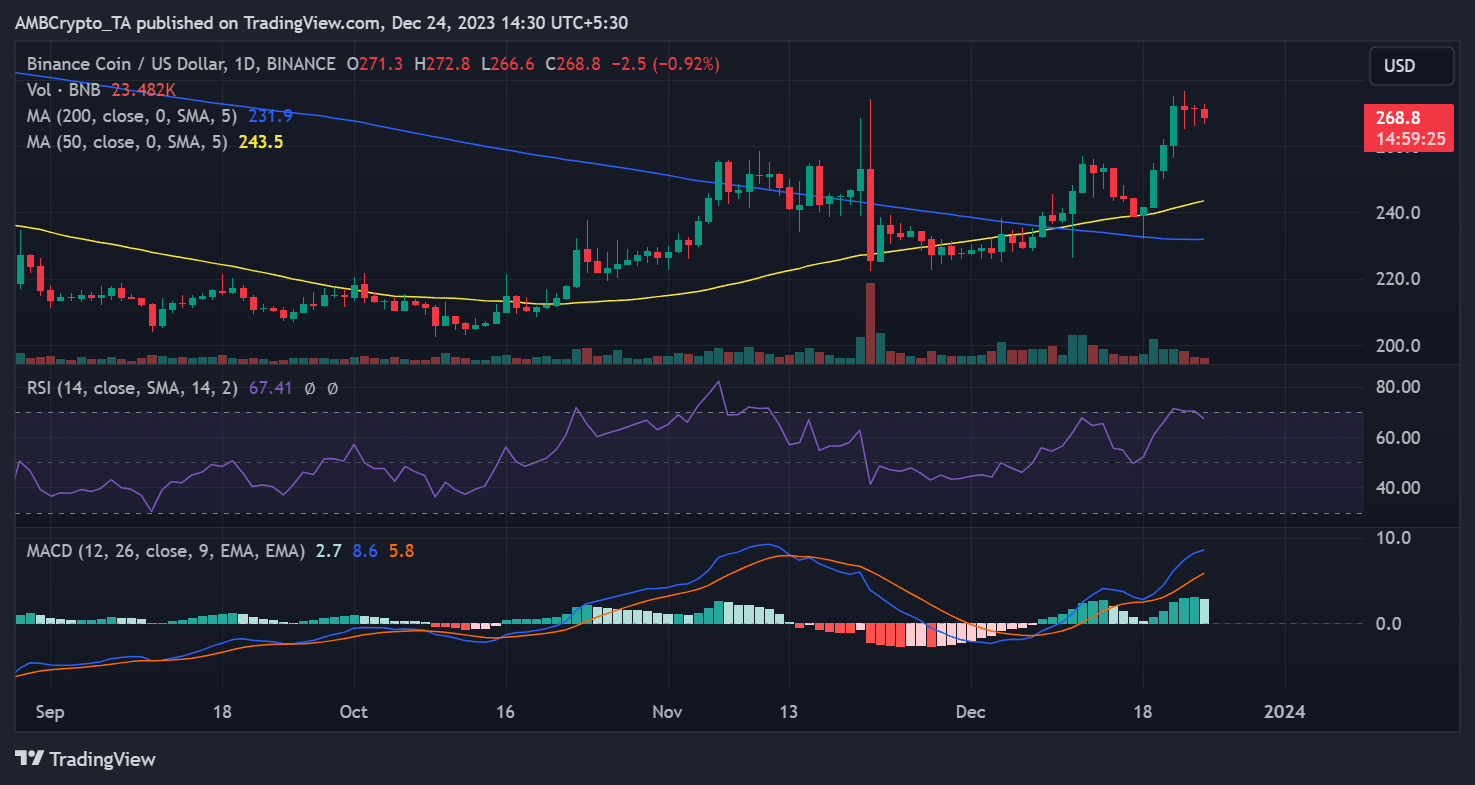Click the 16 date label on the time axis
The width and height of the screenshot is (1475, 785).
point(506,712)
